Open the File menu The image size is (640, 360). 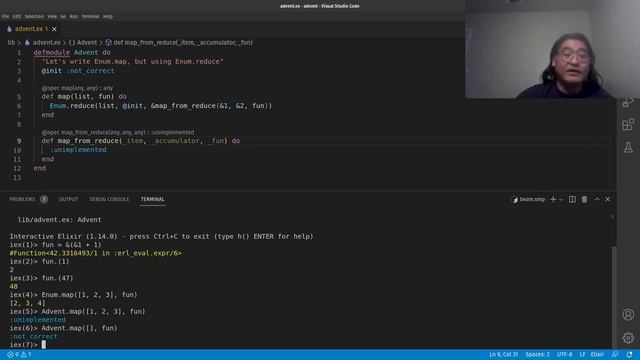click(5, 17)
